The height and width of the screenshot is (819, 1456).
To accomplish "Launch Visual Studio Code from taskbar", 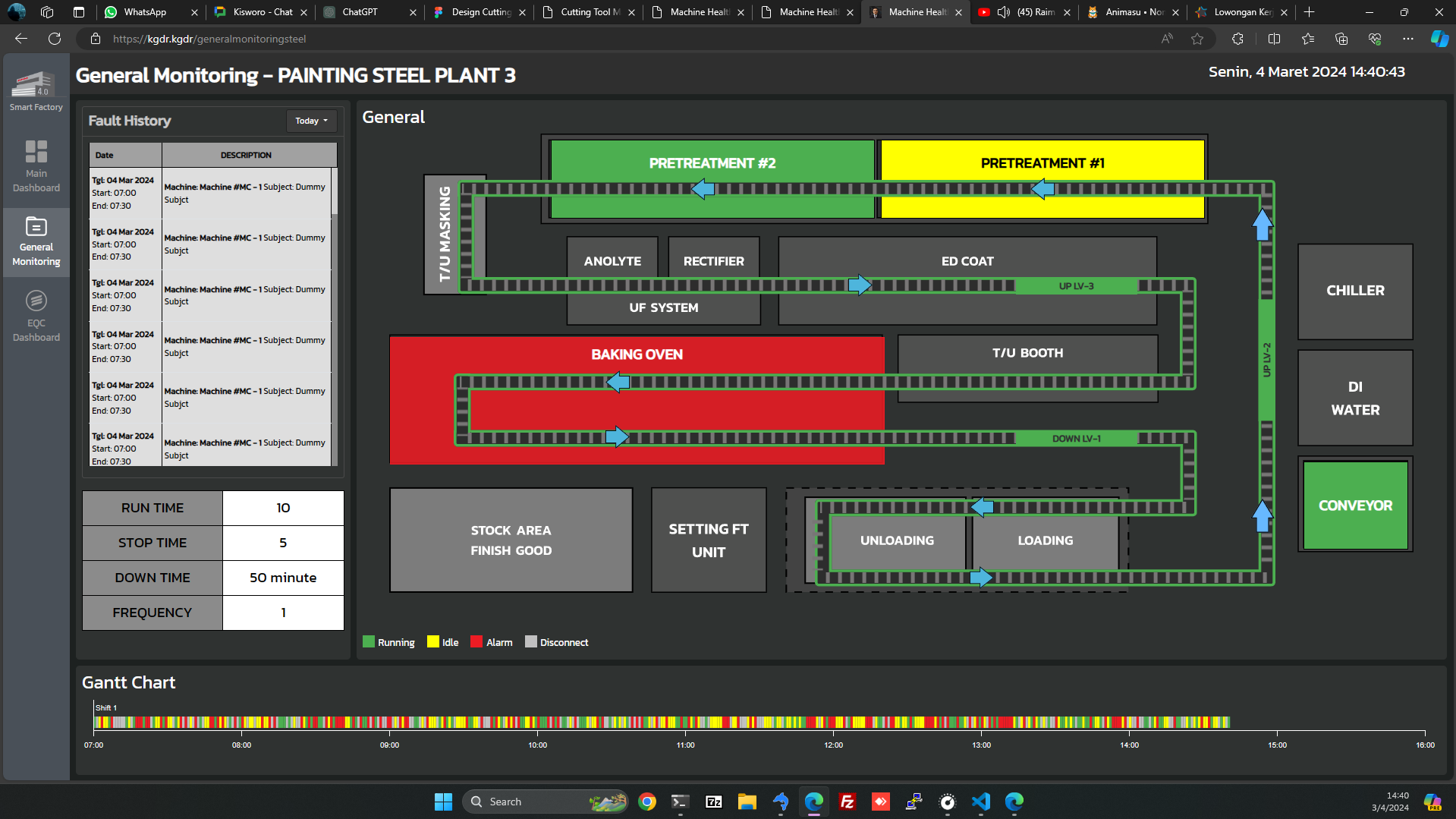I will tap(980, 802).
